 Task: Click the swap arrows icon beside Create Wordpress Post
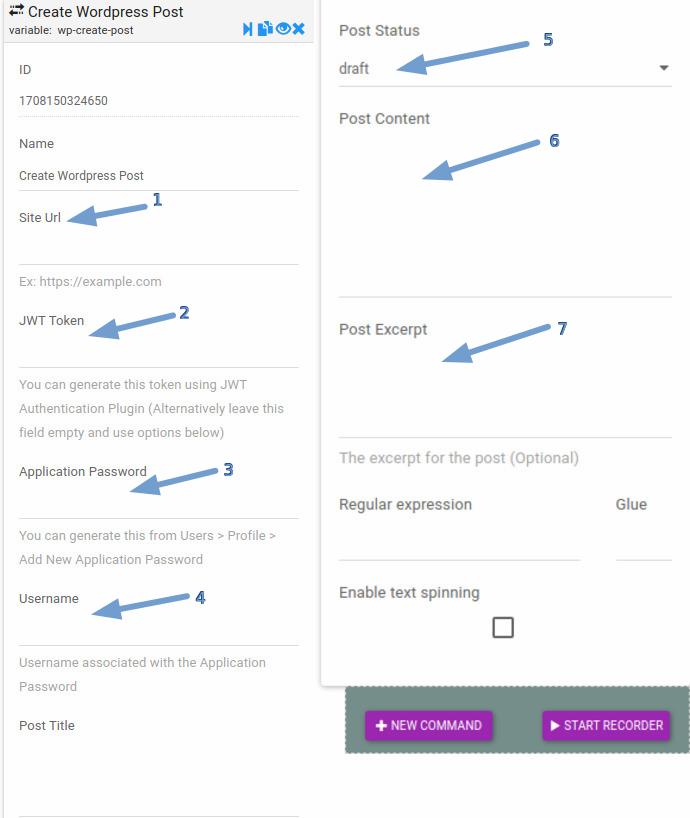coord(16,10)
